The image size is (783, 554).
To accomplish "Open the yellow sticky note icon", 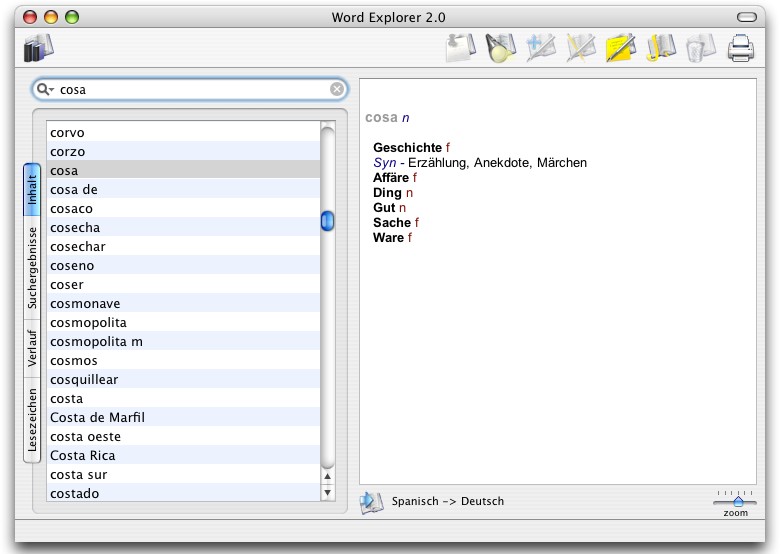I will pyautogui.click(x=621, y=48).
